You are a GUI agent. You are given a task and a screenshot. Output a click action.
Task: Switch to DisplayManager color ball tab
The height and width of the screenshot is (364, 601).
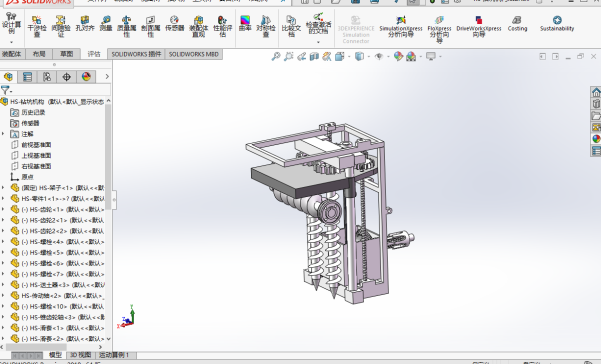coord(86,77)
